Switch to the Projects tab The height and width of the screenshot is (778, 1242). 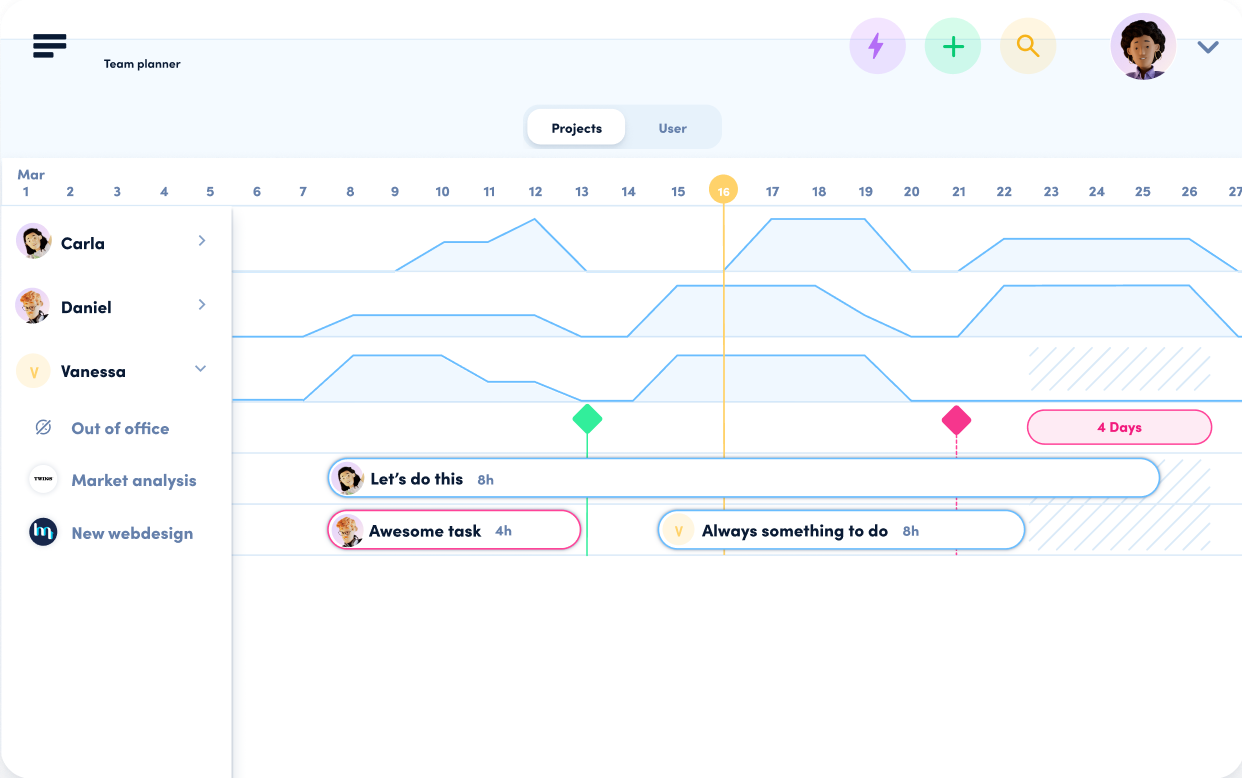click(577, 128)
